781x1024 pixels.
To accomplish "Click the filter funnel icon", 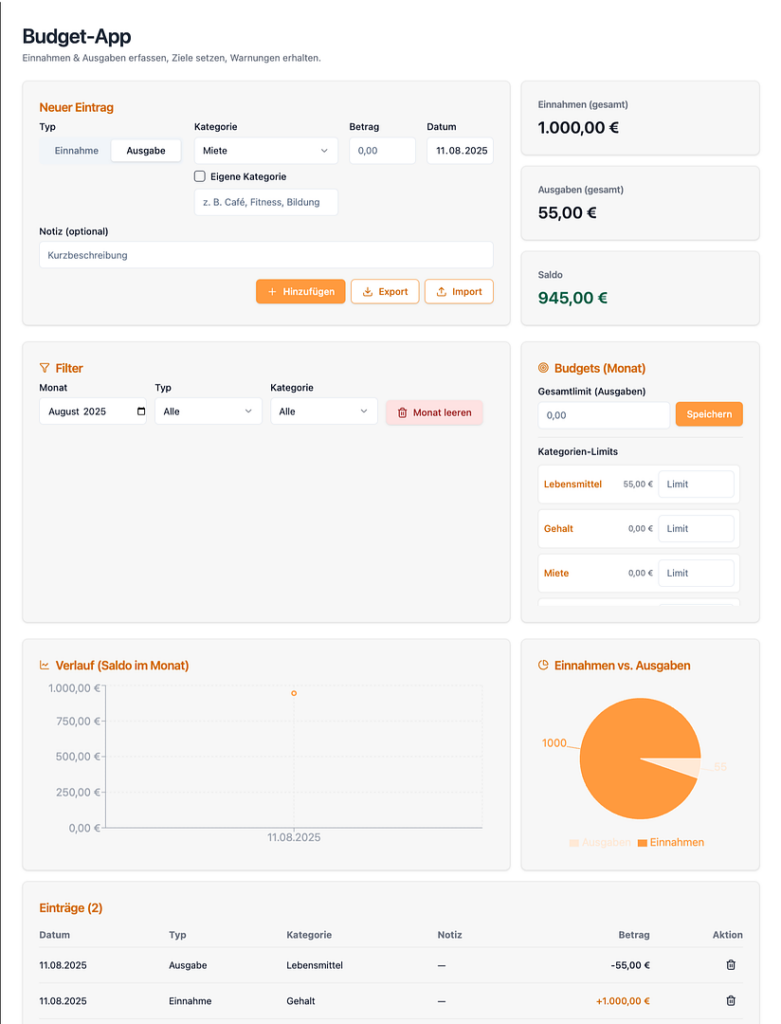I will pyautogui.click(x=44, y=368).
